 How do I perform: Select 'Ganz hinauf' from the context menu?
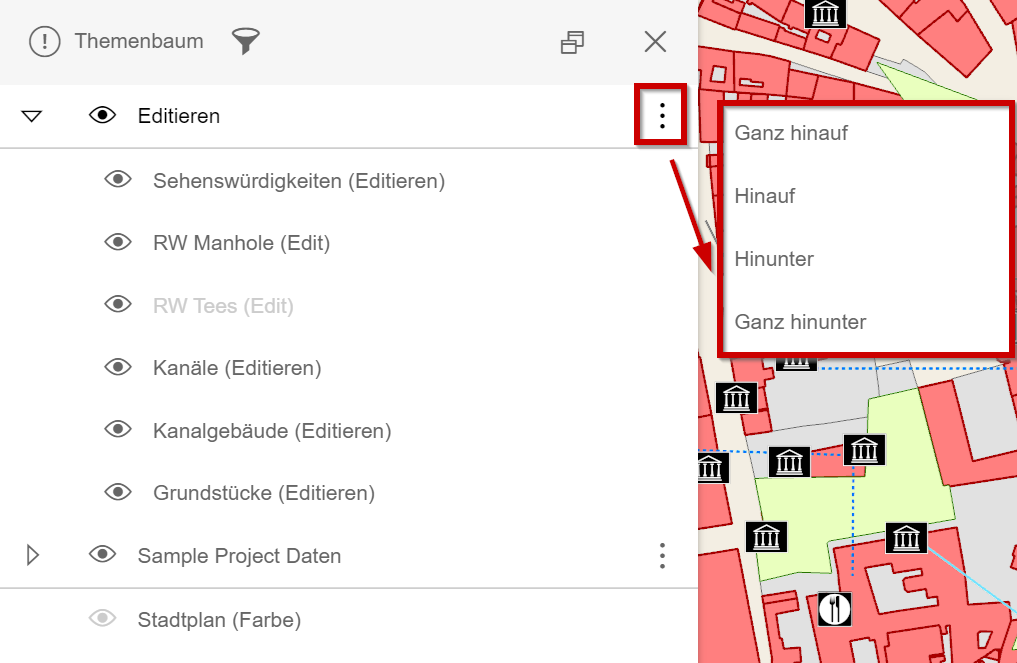point(791,132)
